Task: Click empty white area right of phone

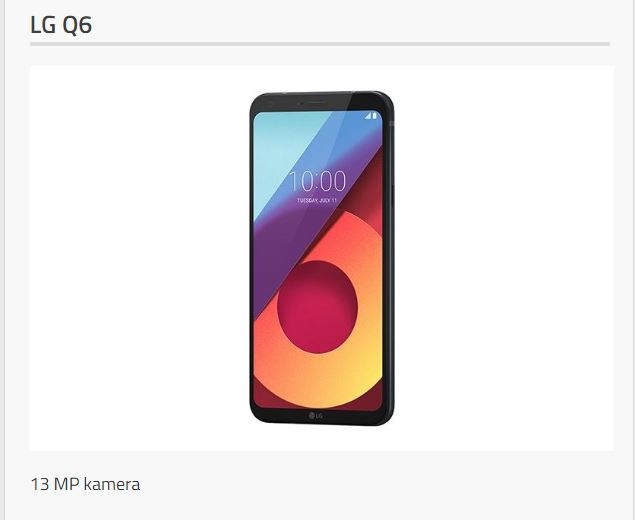Action: pyautogui.click(x=504, y=258)
